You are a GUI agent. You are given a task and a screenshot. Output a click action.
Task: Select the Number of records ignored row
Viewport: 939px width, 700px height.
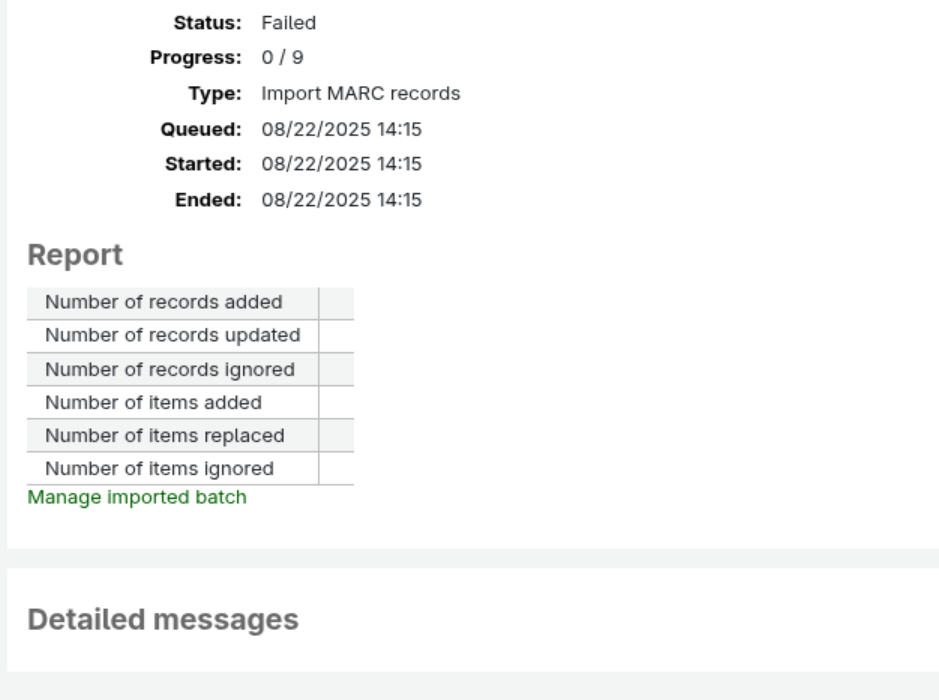[170, 370]
